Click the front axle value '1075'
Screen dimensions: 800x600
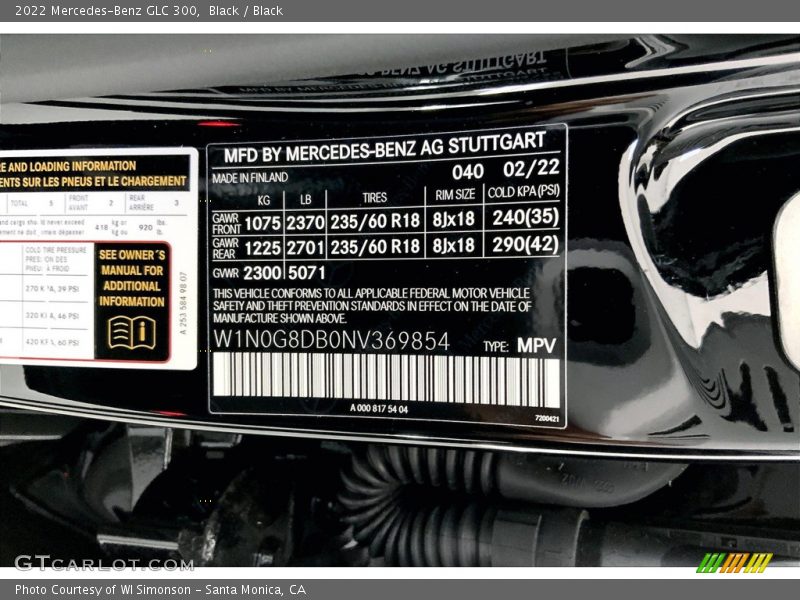(x=262, y=223)
